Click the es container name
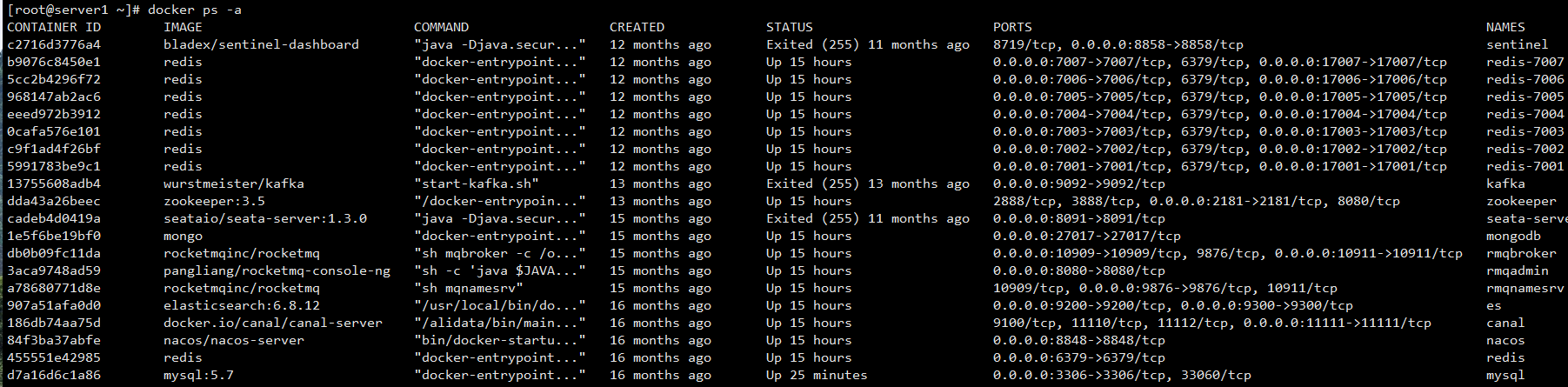 coord(1494,305)
